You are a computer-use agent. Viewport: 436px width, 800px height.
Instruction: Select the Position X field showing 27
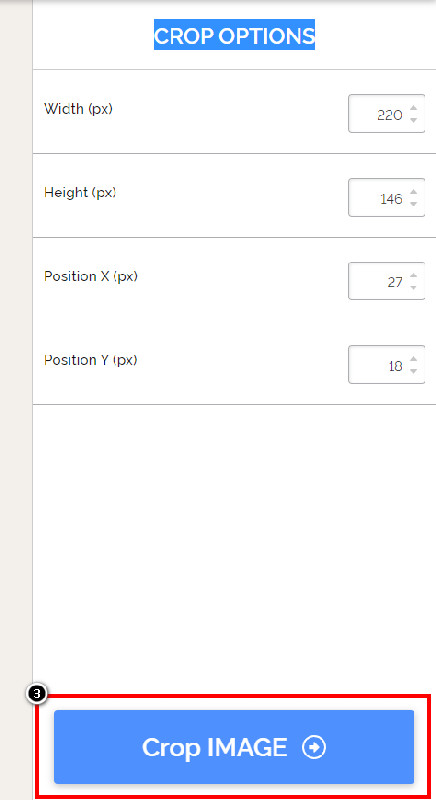[387, 281]
